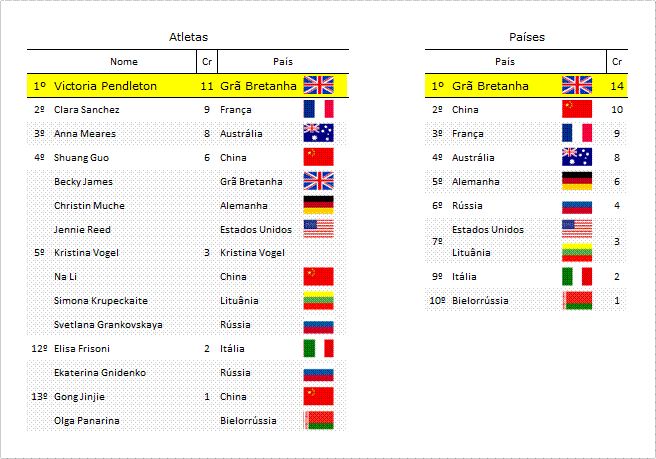Screen dimensions: 656x459
Task: Select the Cr column header in Países table
Action: 617,62
